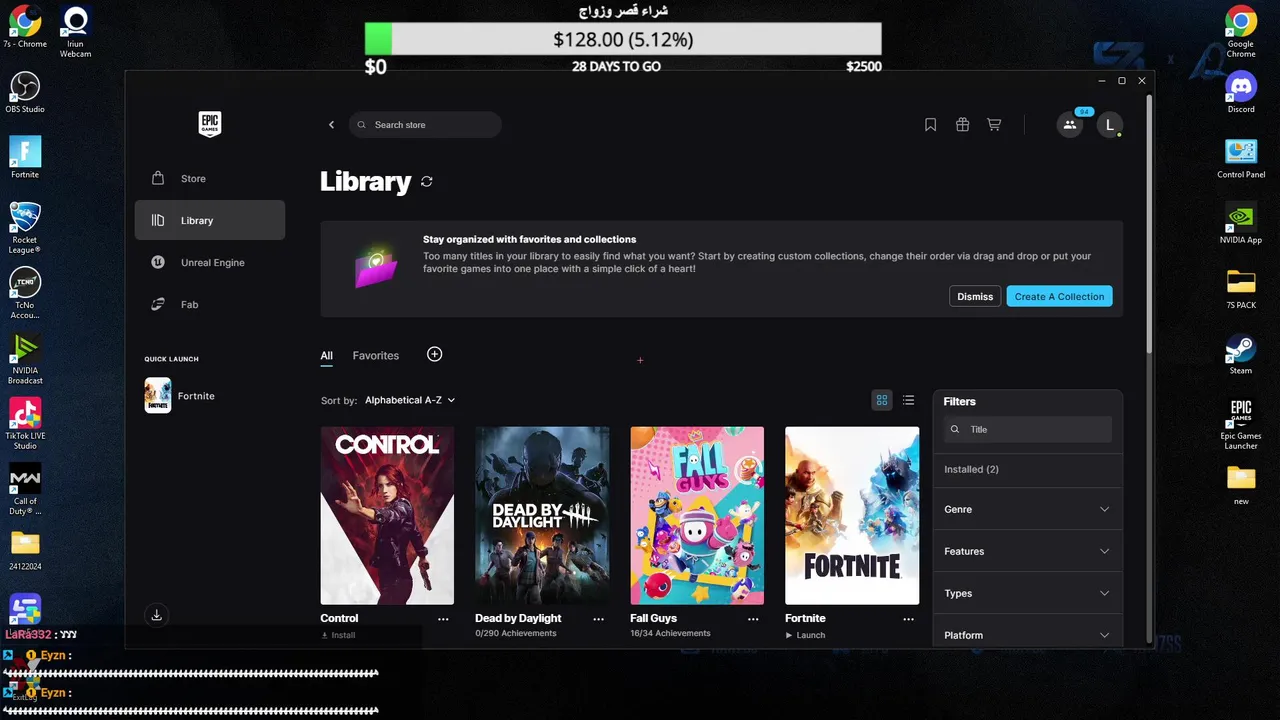Screen dimensions: 1280x720
Task: Refresh the library with the sync icon
Action: (x=427, y=181)
